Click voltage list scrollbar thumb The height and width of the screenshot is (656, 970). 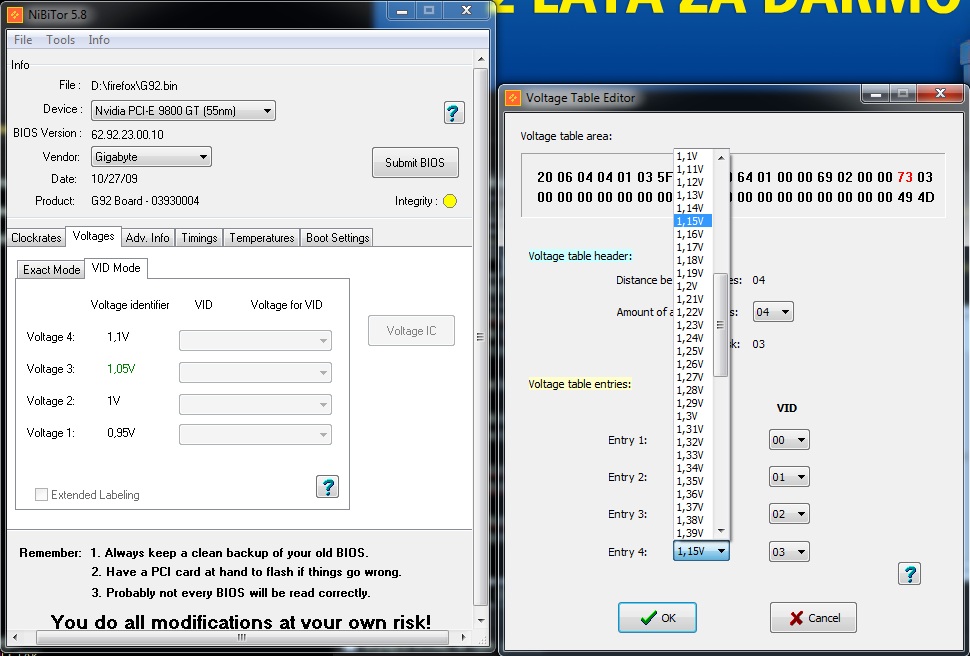pyautogui.click(x=720, y=325)
